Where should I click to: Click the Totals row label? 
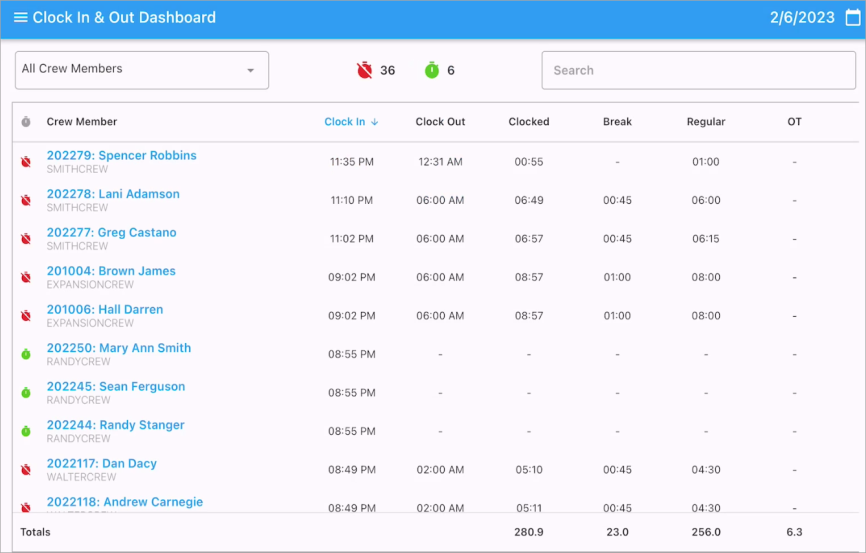pos(35,532)
